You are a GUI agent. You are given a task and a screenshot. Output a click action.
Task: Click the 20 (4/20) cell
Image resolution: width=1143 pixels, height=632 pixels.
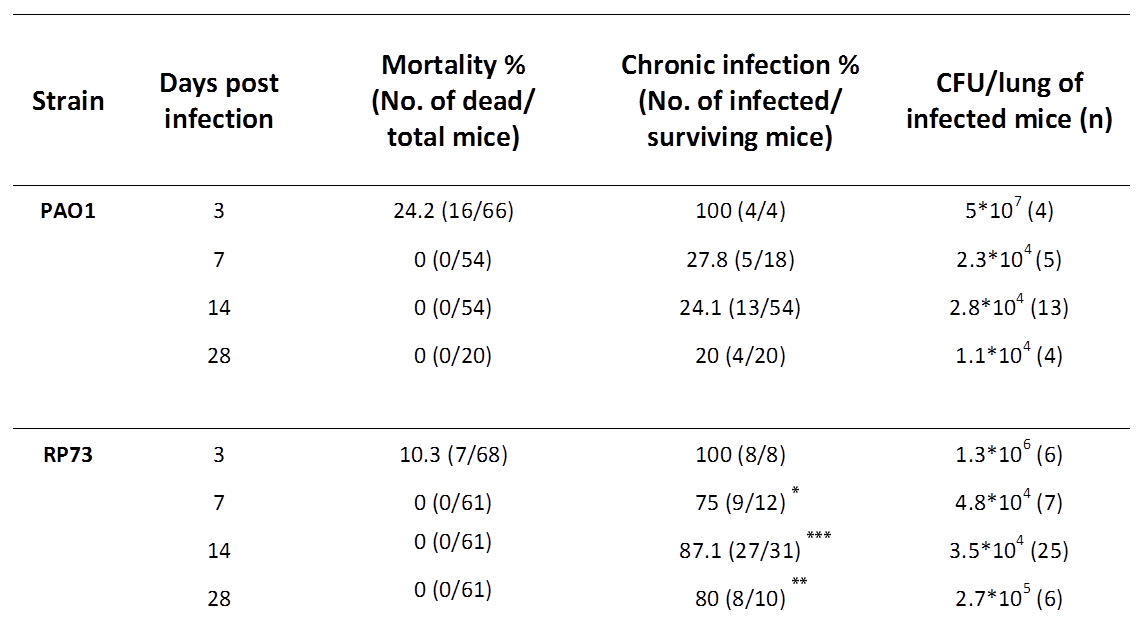739,355
